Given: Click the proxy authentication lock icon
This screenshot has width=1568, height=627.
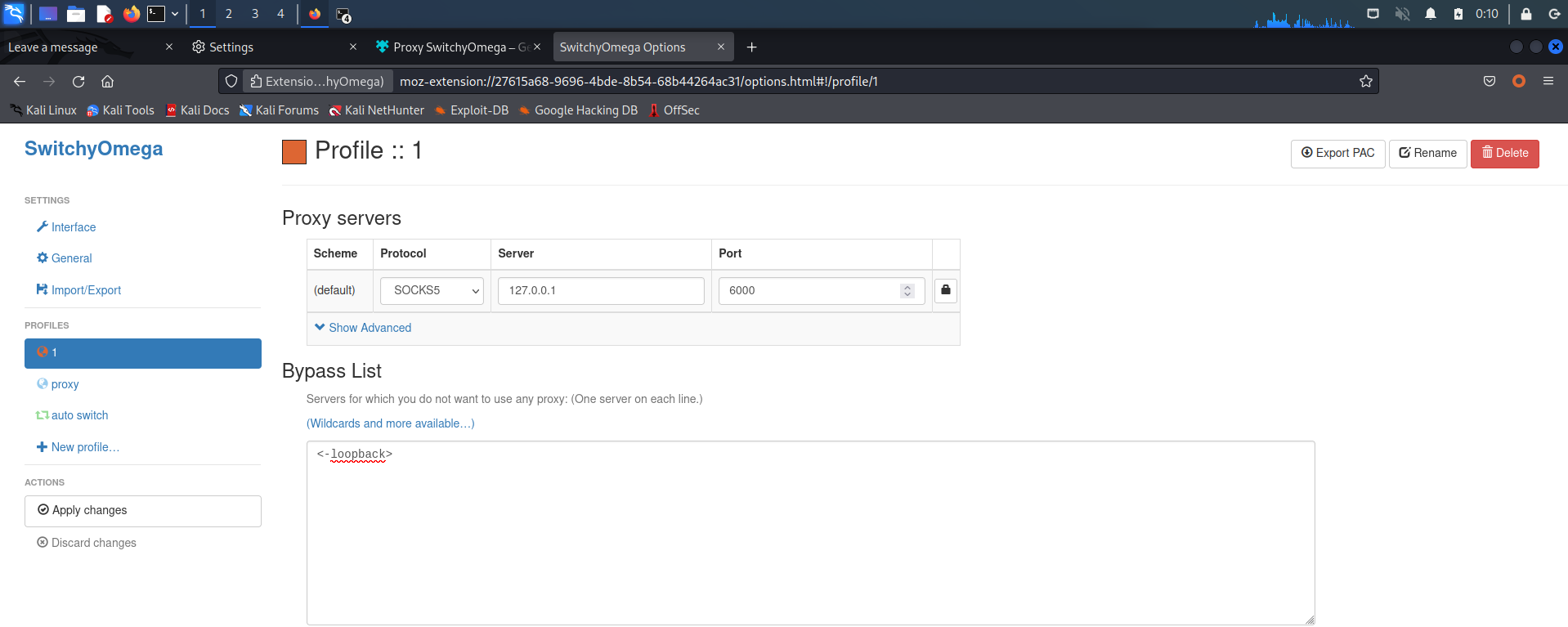Looking at the screenshot, I should 946,290.
